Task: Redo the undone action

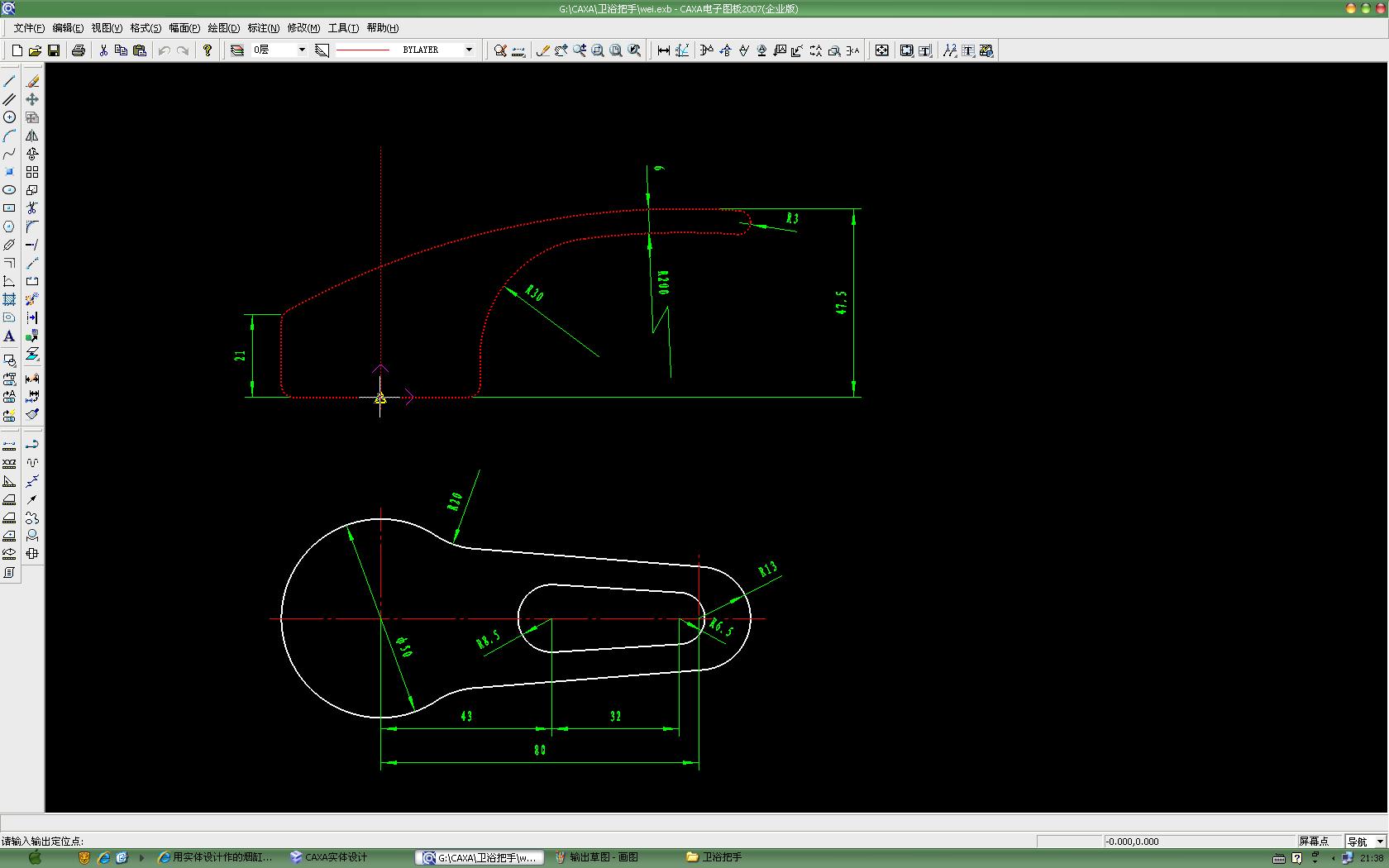Action: pos(183,50)
